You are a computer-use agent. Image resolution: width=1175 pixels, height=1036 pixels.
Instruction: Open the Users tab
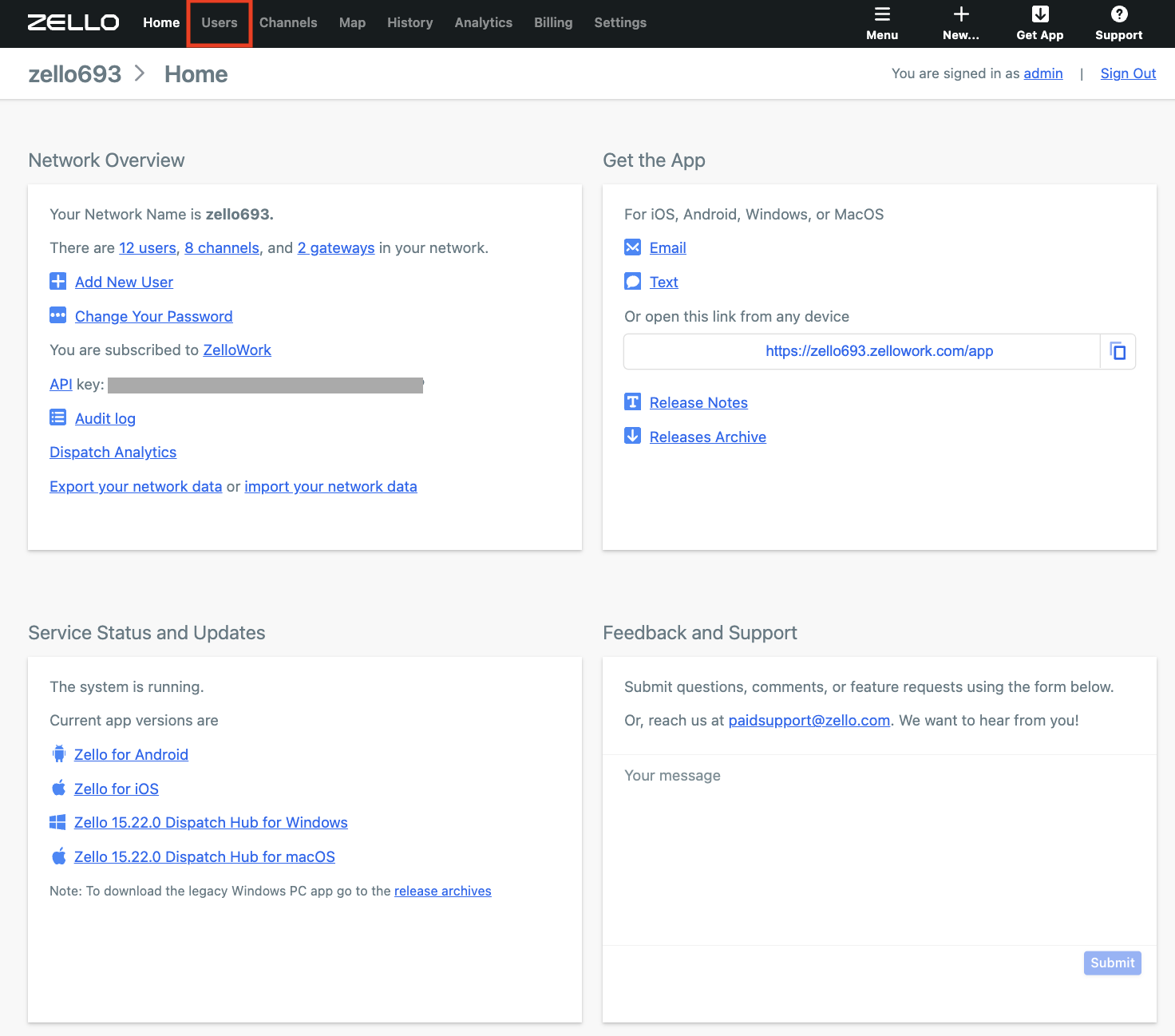(219, 22)
